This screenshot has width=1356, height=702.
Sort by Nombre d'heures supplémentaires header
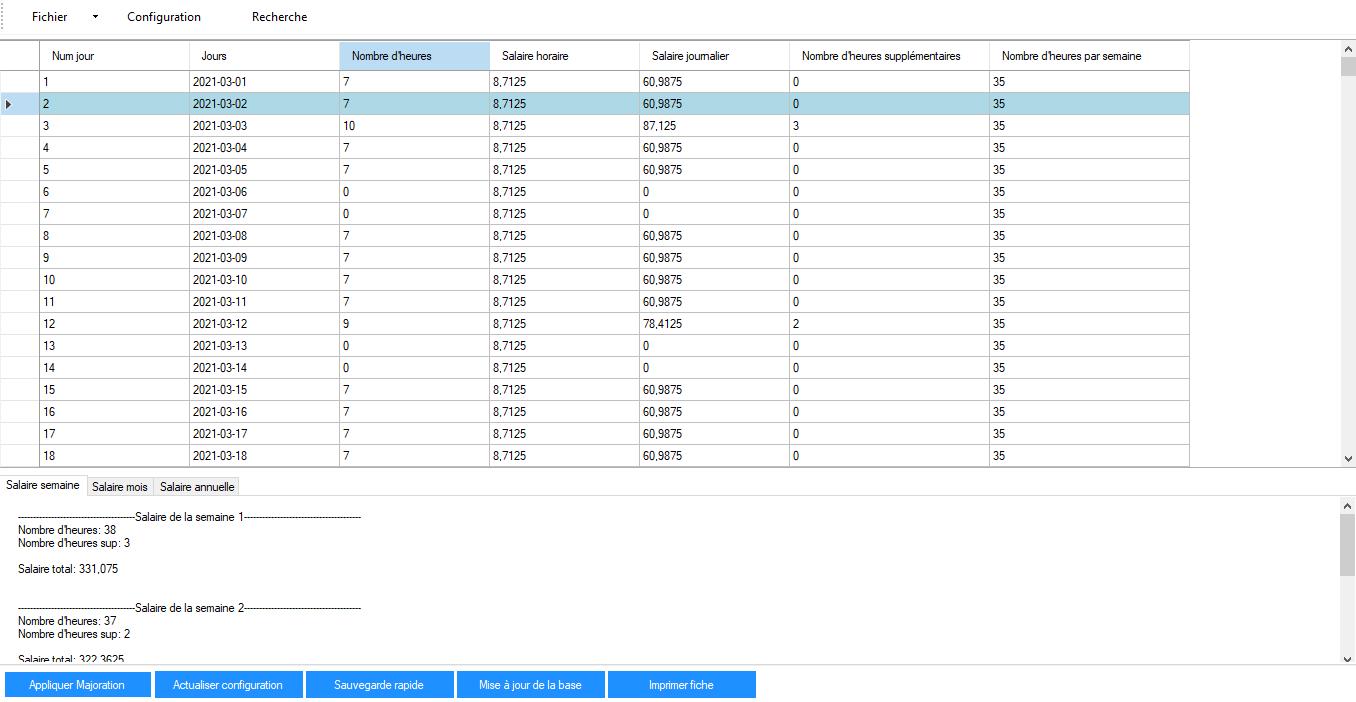(889, 56)
